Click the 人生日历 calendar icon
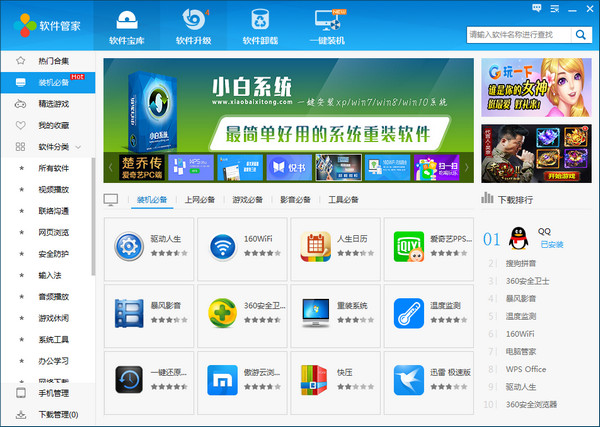 pyautogui.click(x=316, y=247)
